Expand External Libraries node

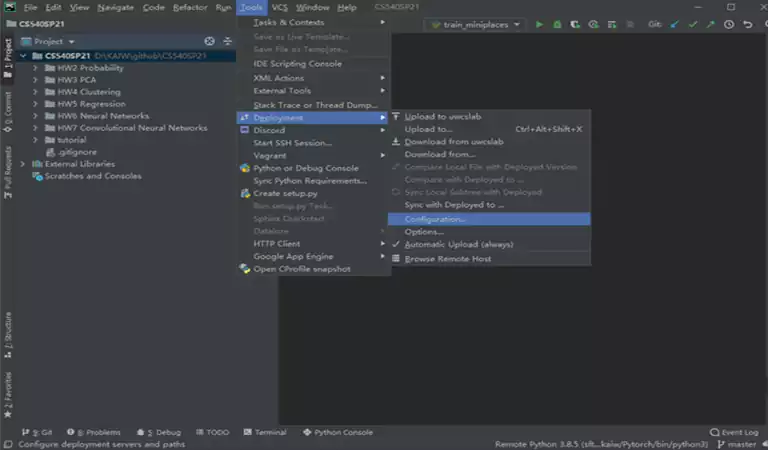click(23, 164)
